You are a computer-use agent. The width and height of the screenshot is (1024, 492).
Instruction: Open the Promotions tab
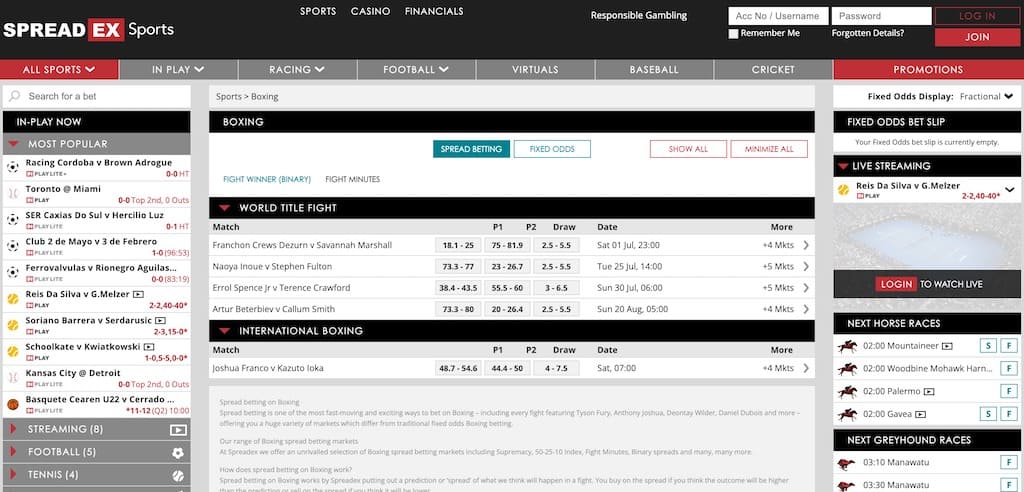pyautogui.click(x=928, y=69)
